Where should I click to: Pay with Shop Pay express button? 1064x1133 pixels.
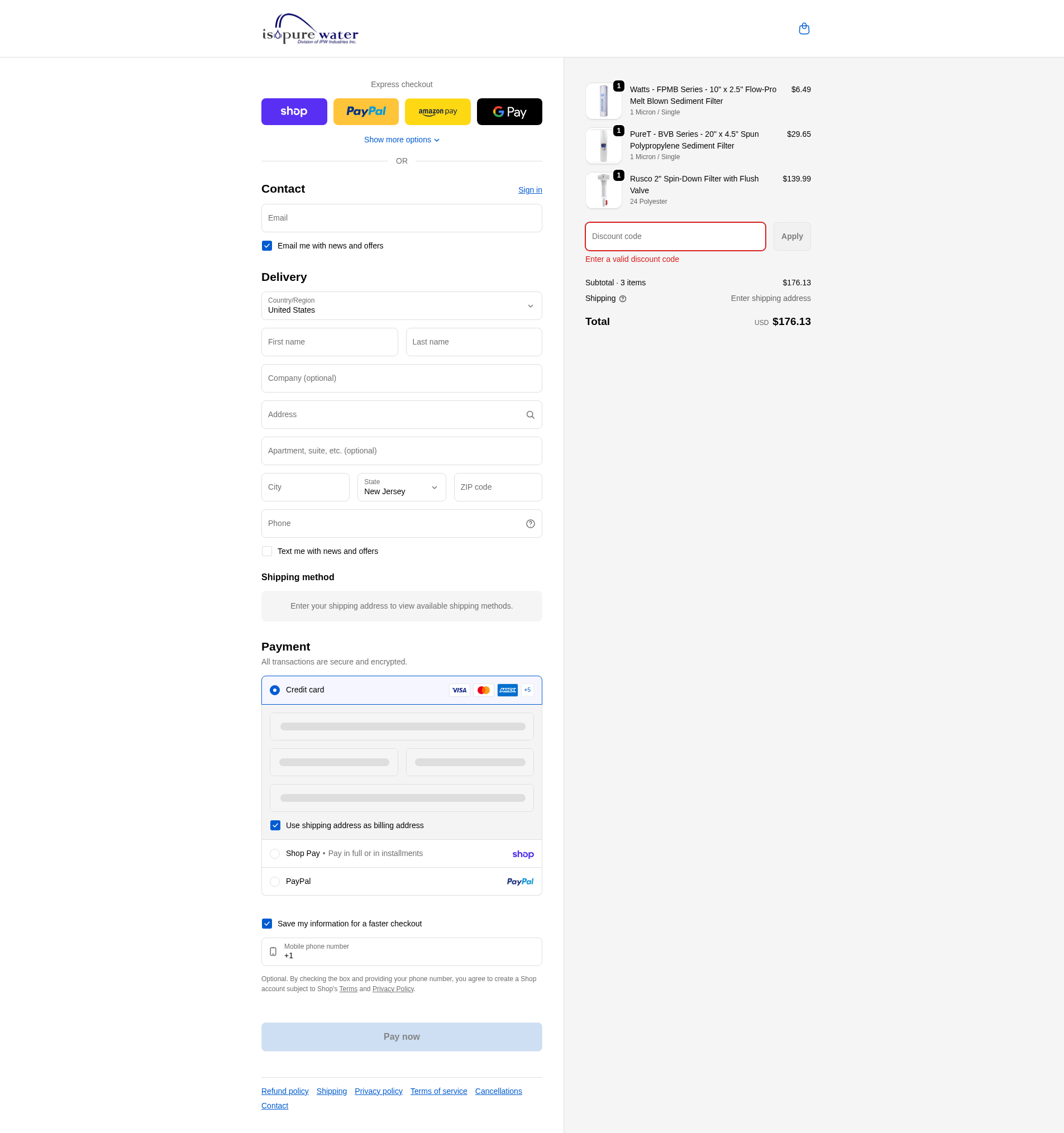294,112
